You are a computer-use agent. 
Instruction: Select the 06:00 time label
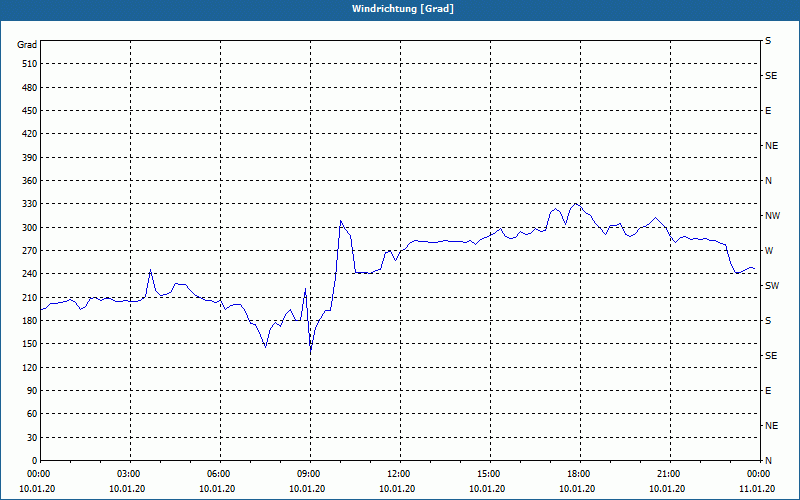point(220,474)
